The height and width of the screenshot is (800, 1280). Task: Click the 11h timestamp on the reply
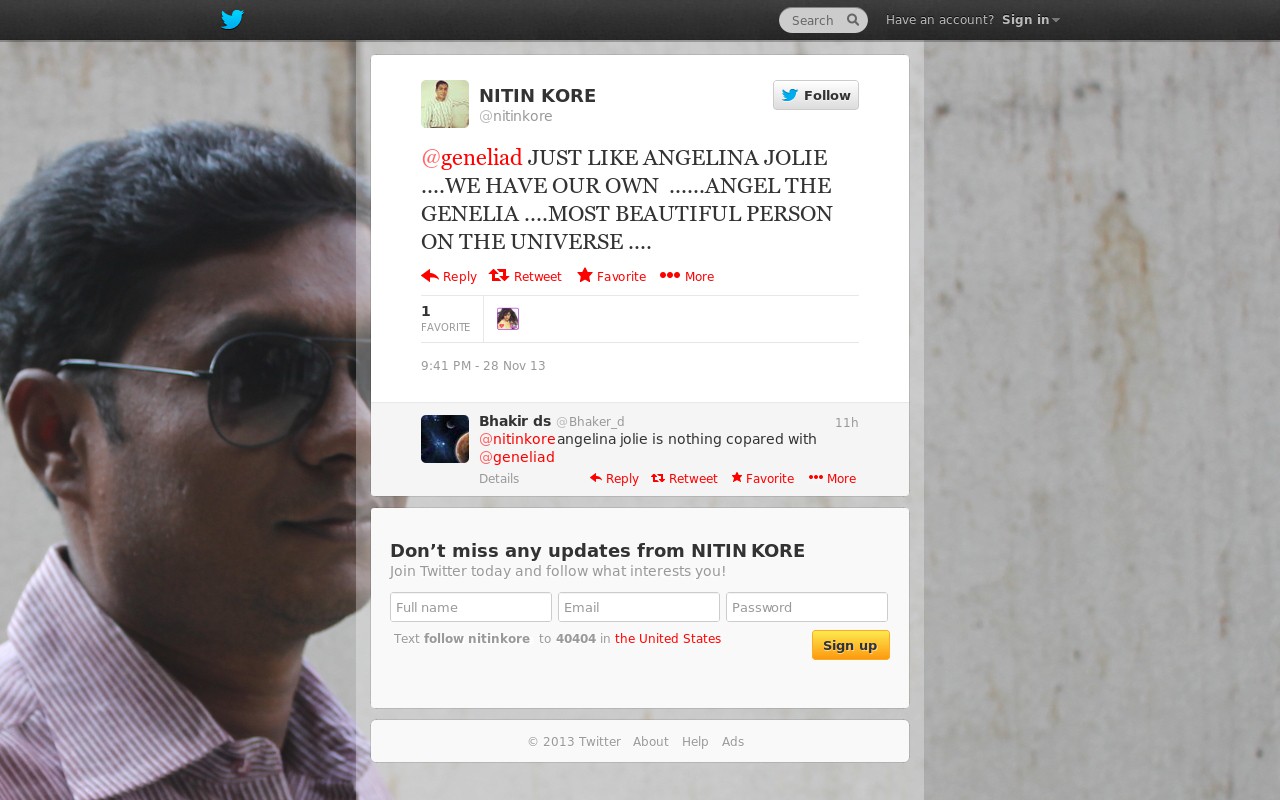tap(846, 423)
